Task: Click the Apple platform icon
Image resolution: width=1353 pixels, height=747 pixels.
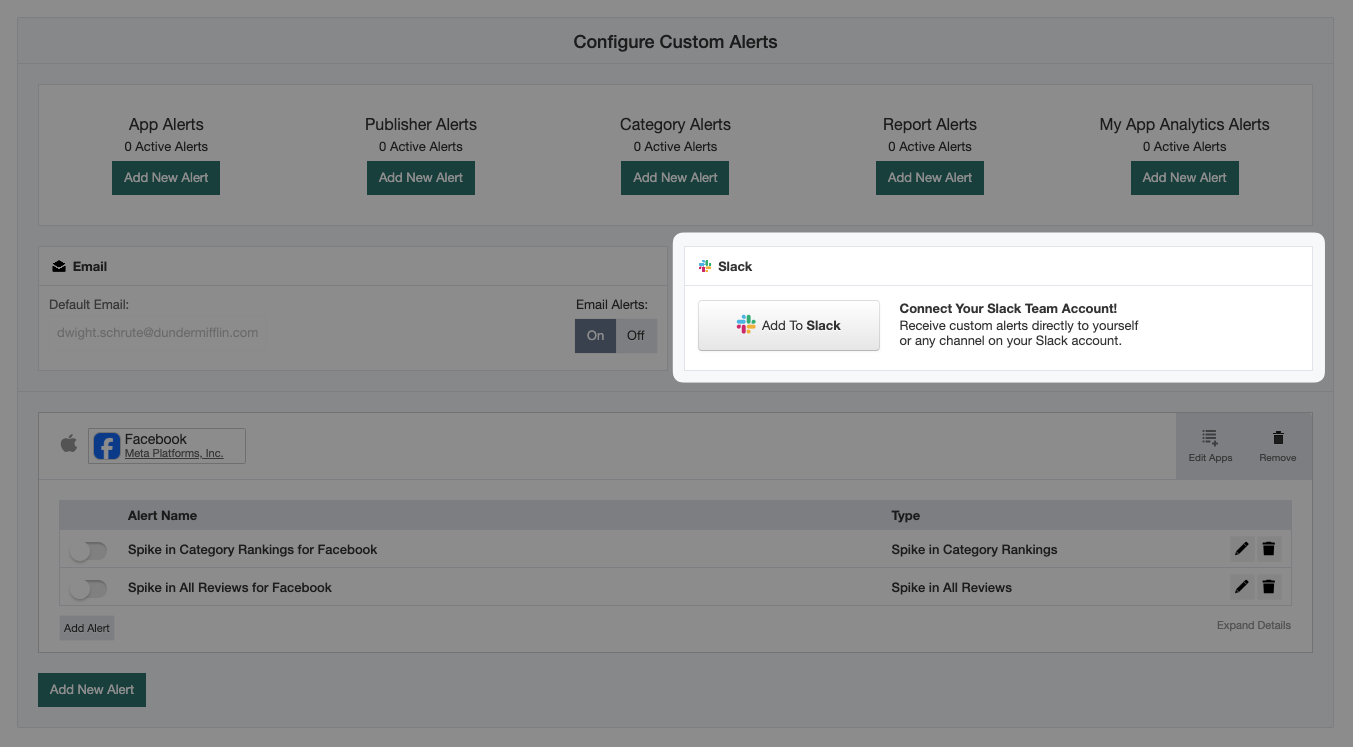Action: click(69, 443)
